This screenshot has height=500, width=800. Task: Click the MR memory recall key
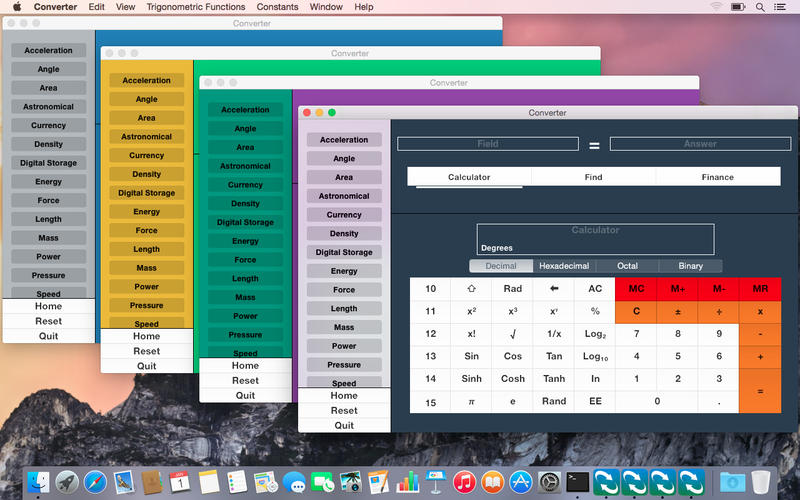(x=760, y=289)
